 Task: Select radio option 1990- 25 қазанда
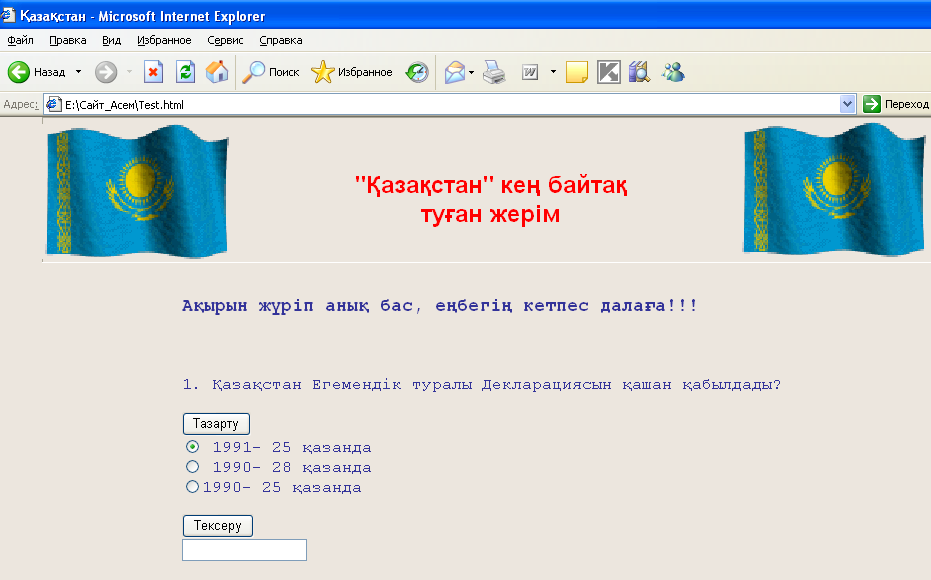[x=192, y=487]
